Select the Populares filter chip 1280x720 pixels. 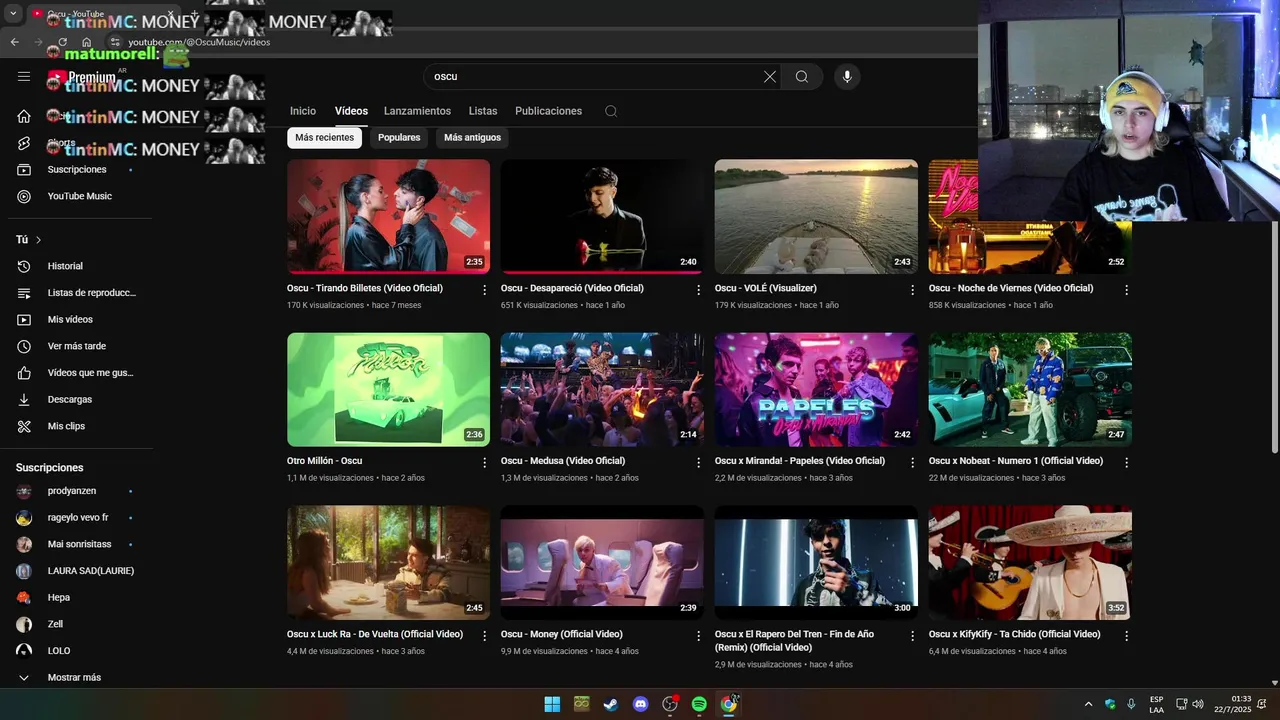pyautogui.click(x=399, y=137)
